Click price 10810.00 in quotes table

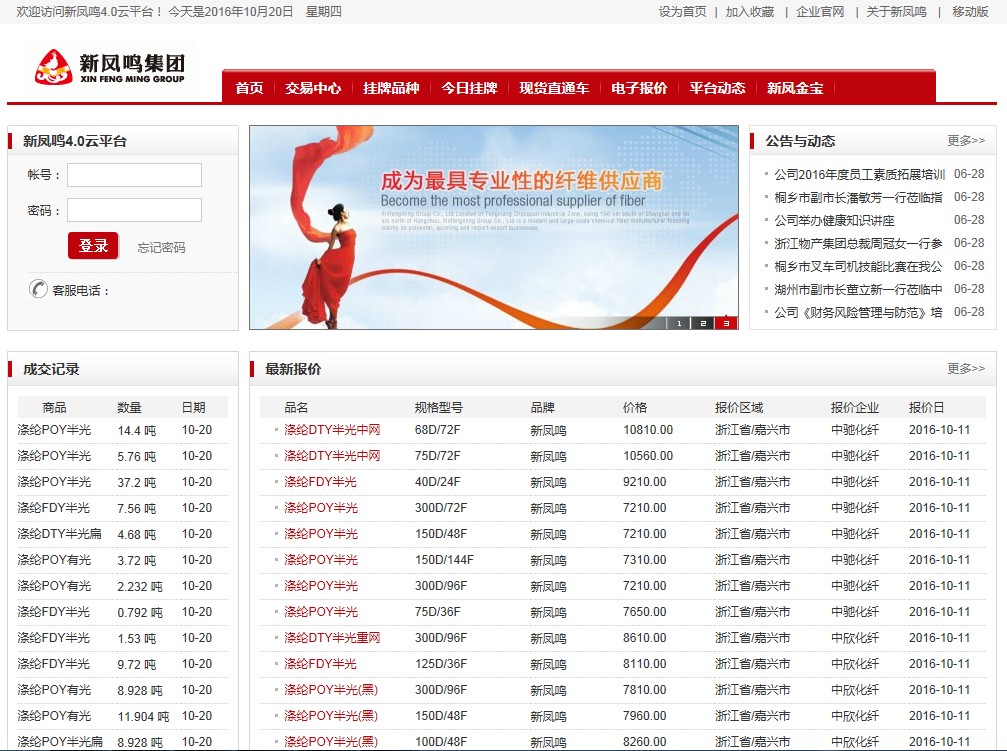point(648,430)
